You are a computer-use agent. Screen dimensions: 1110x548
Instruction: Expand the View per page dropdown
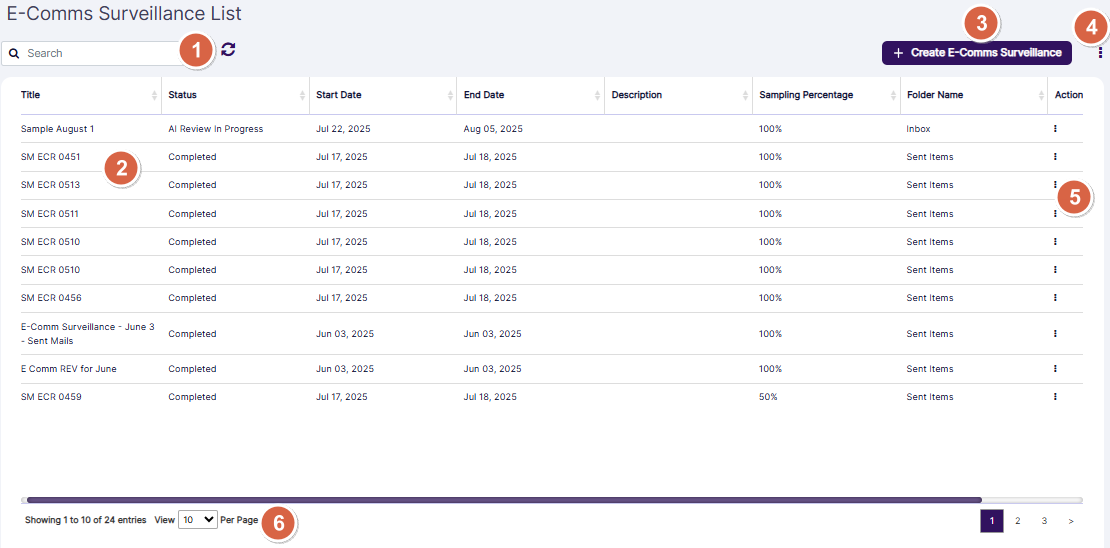[197, 520]
